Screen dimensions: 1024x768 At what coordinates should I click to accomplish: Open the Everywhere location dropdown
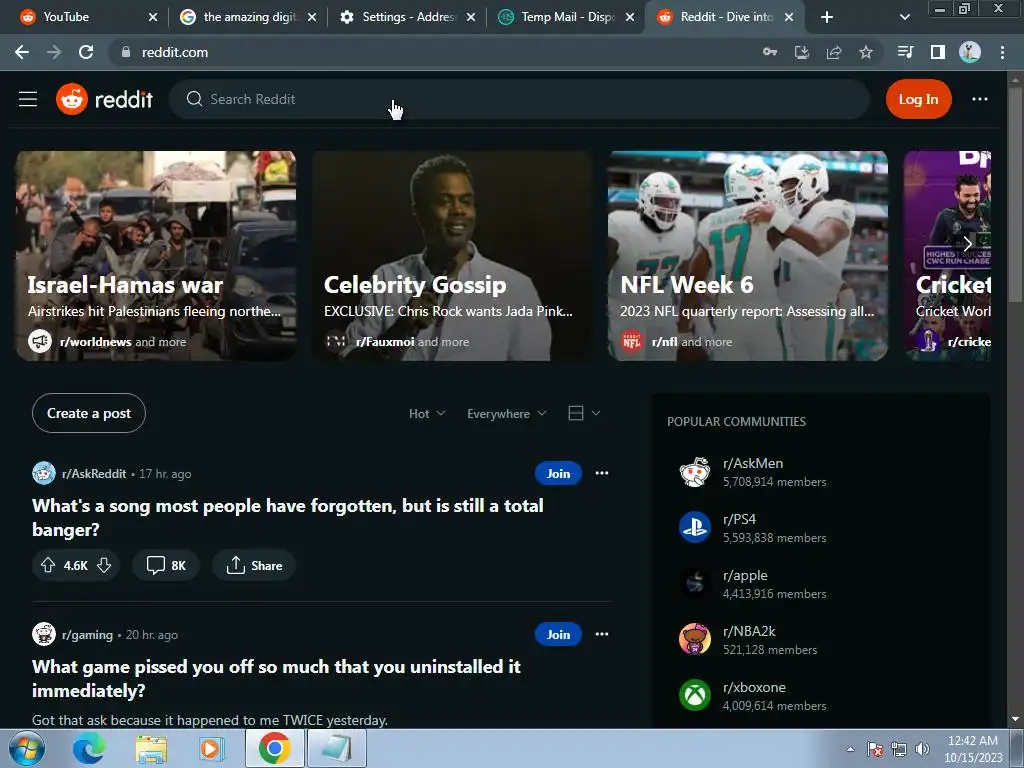[x=507, y=413]
